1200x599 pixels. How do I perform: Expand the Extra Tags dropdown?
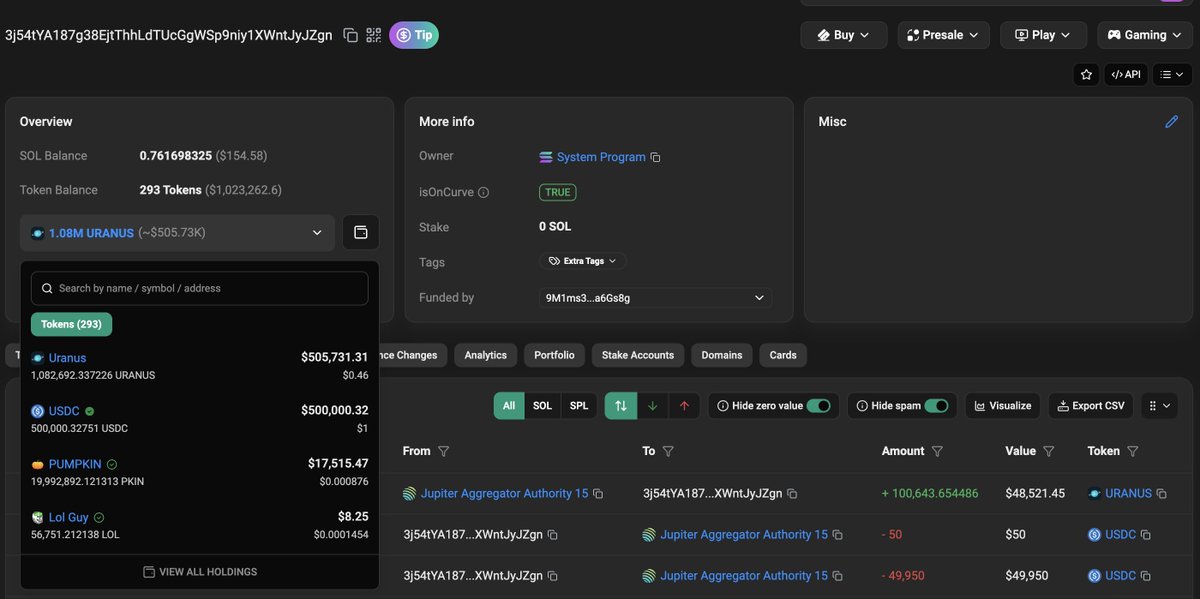coord(583,261)
